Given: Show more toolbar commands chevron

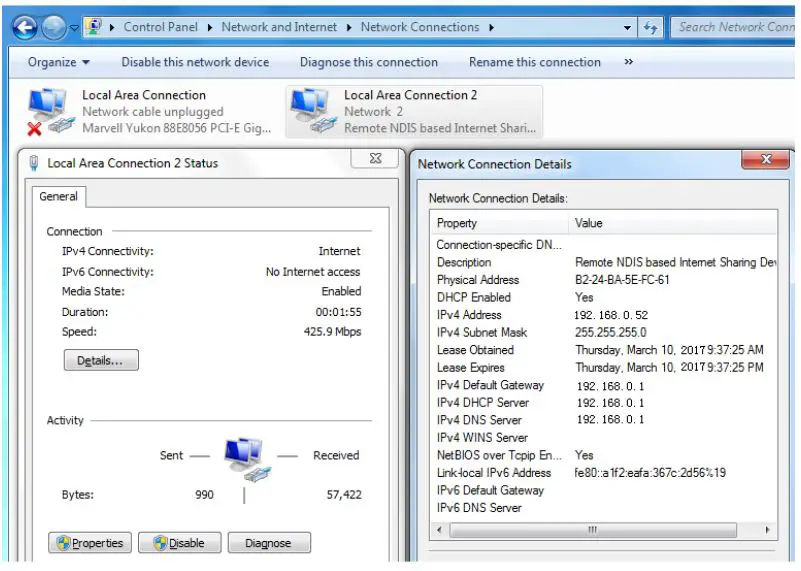Looking at the screenshot, I should 629,62.
